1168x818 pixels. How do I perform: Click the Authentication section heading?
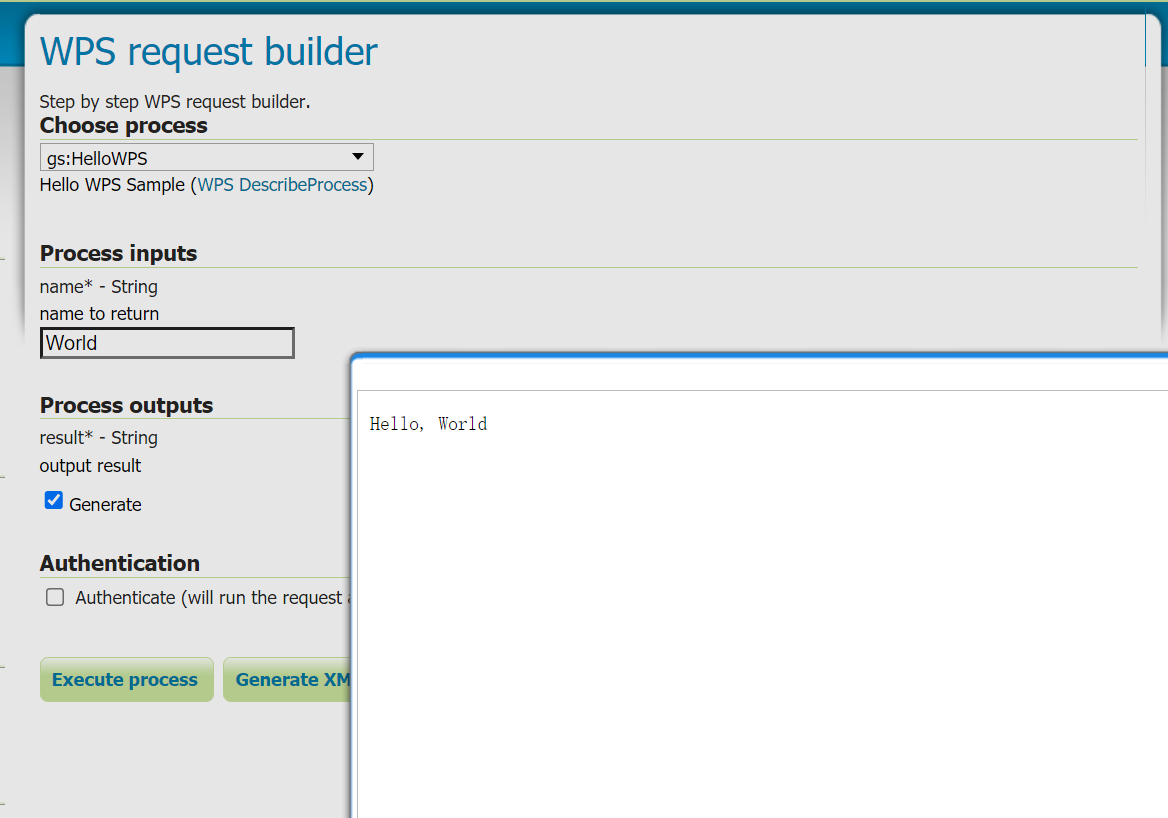click(120, 563)
